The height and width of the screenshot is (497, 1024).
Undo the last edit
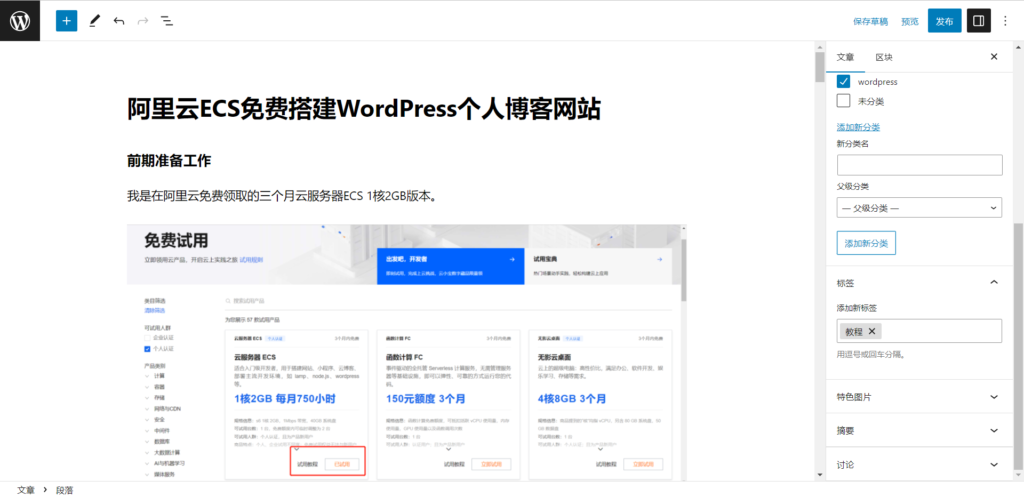point(119,21)
